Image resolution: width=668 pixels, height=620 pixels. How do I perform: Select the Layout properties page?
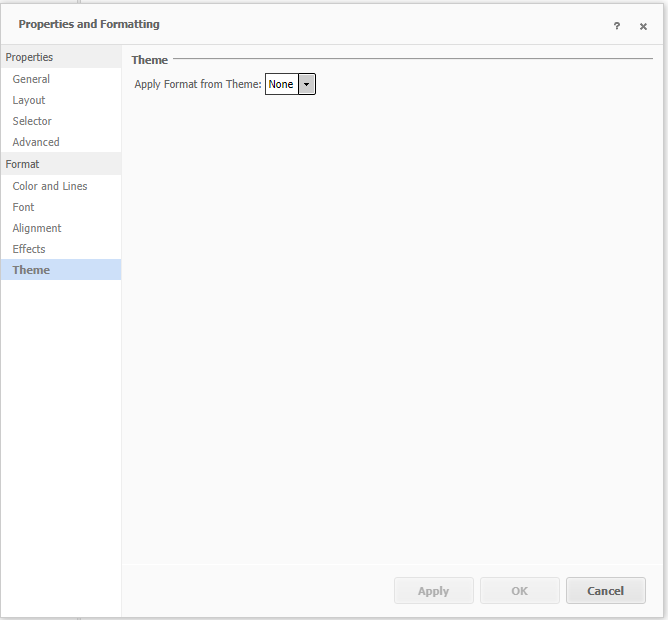pos(61,100)
